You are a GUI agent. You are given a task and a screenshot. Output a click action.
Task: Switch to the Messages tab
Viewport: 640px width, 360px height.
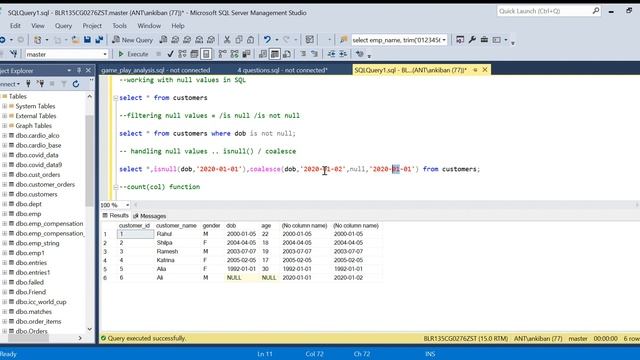click(x=149, y=216)
